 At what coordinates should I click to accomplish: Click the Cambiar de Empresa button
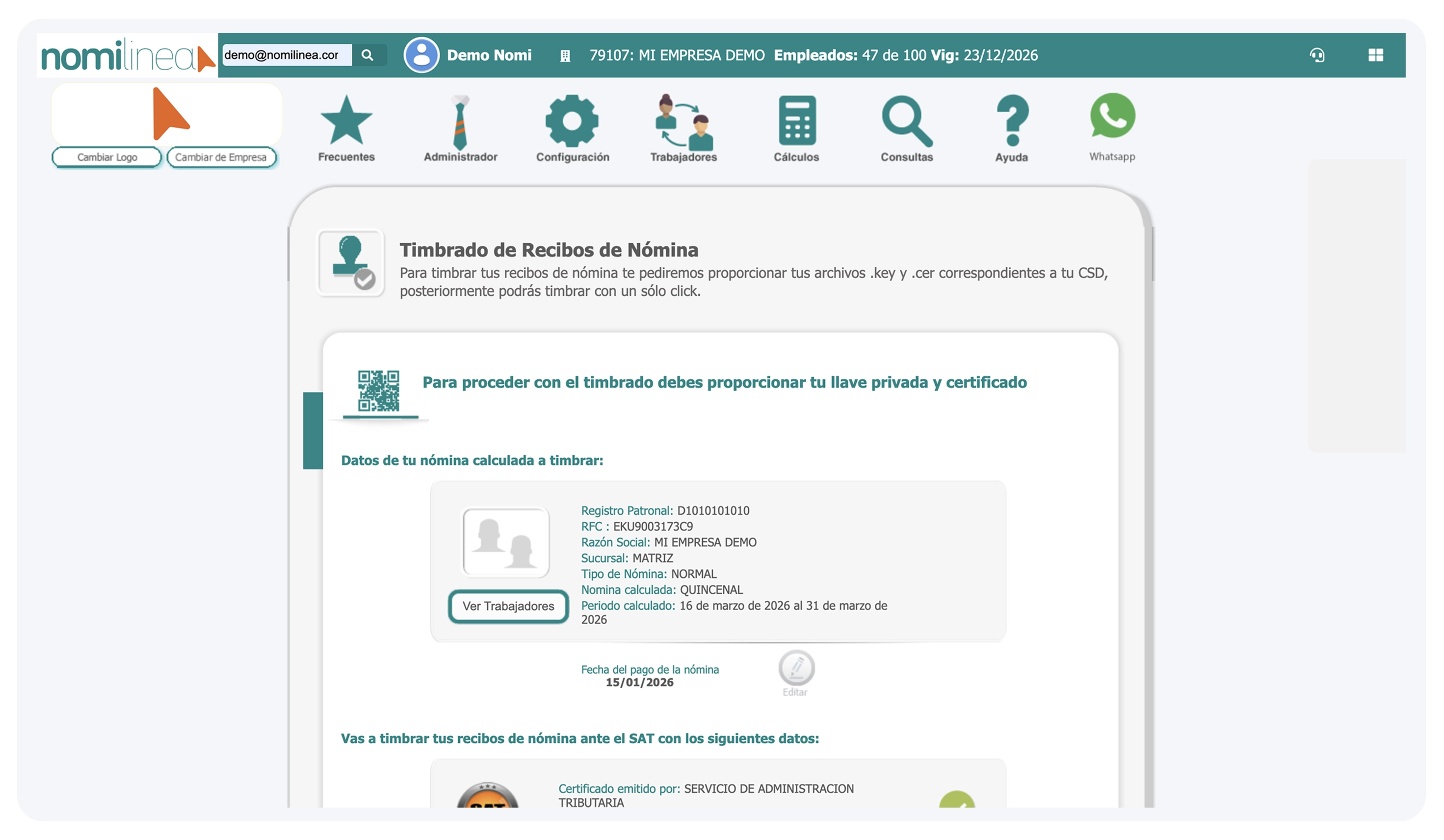coord(221,157)
